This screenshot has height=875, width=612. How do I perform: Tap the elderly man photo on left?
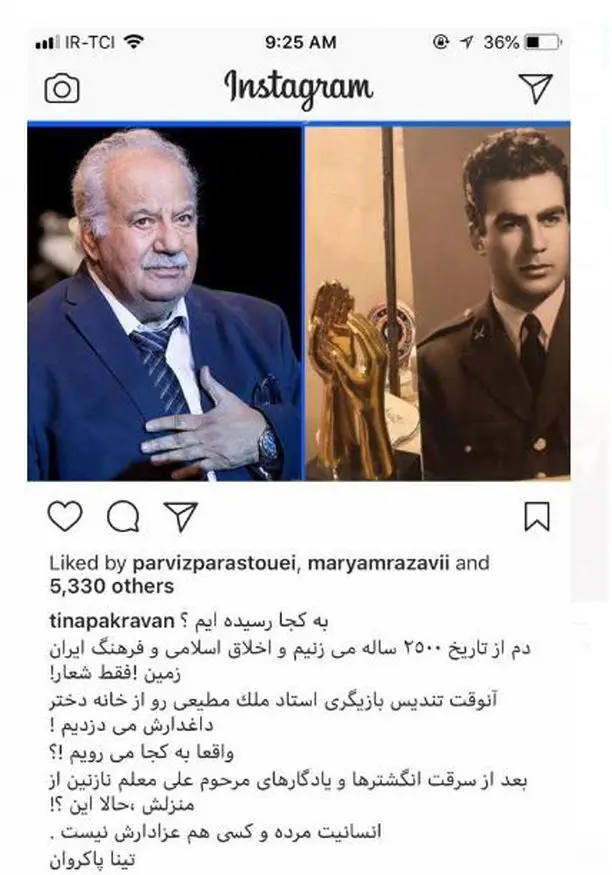[165, 304]
